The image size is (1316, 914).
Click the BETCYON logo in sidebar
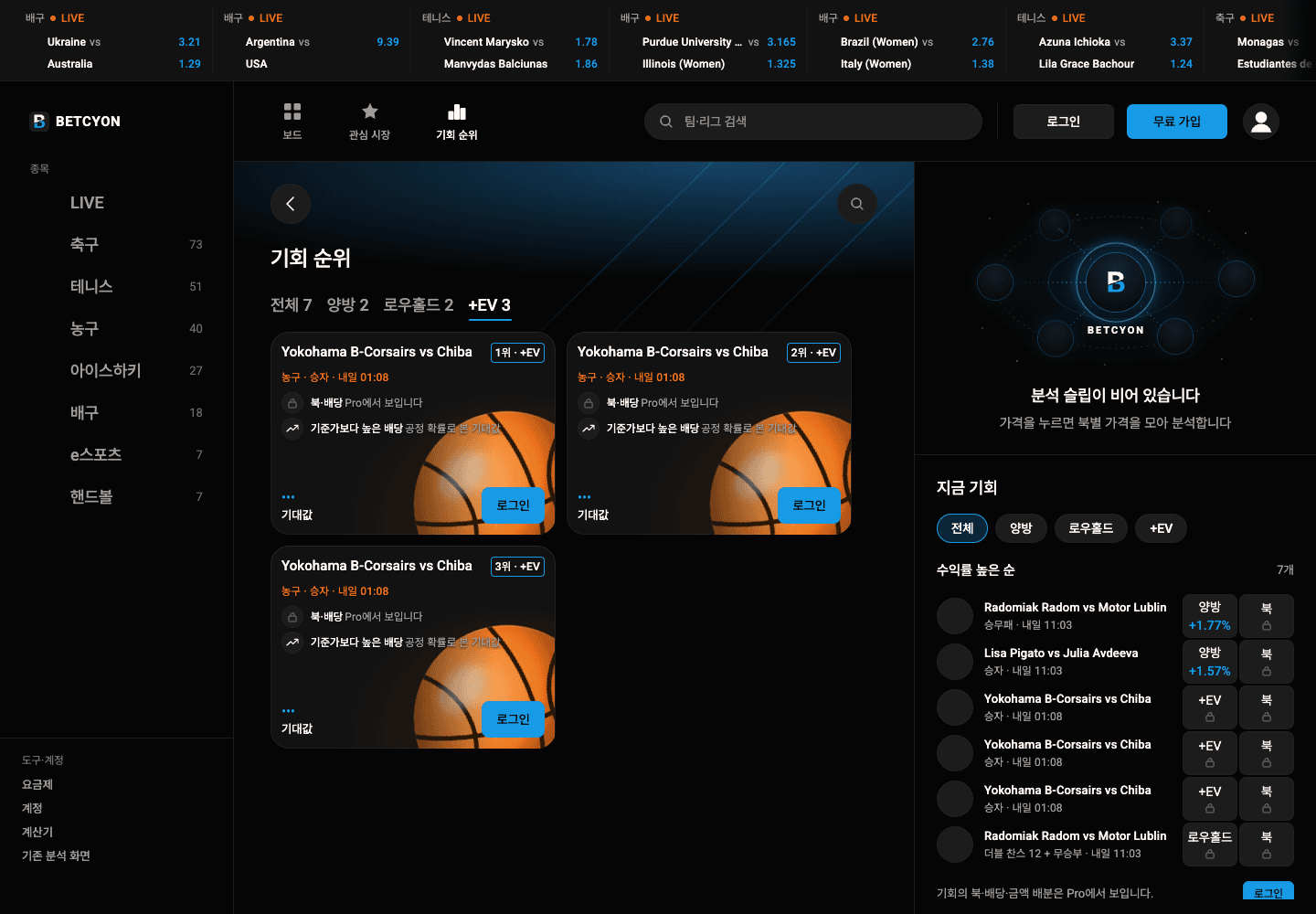click(x=75, y=122)
